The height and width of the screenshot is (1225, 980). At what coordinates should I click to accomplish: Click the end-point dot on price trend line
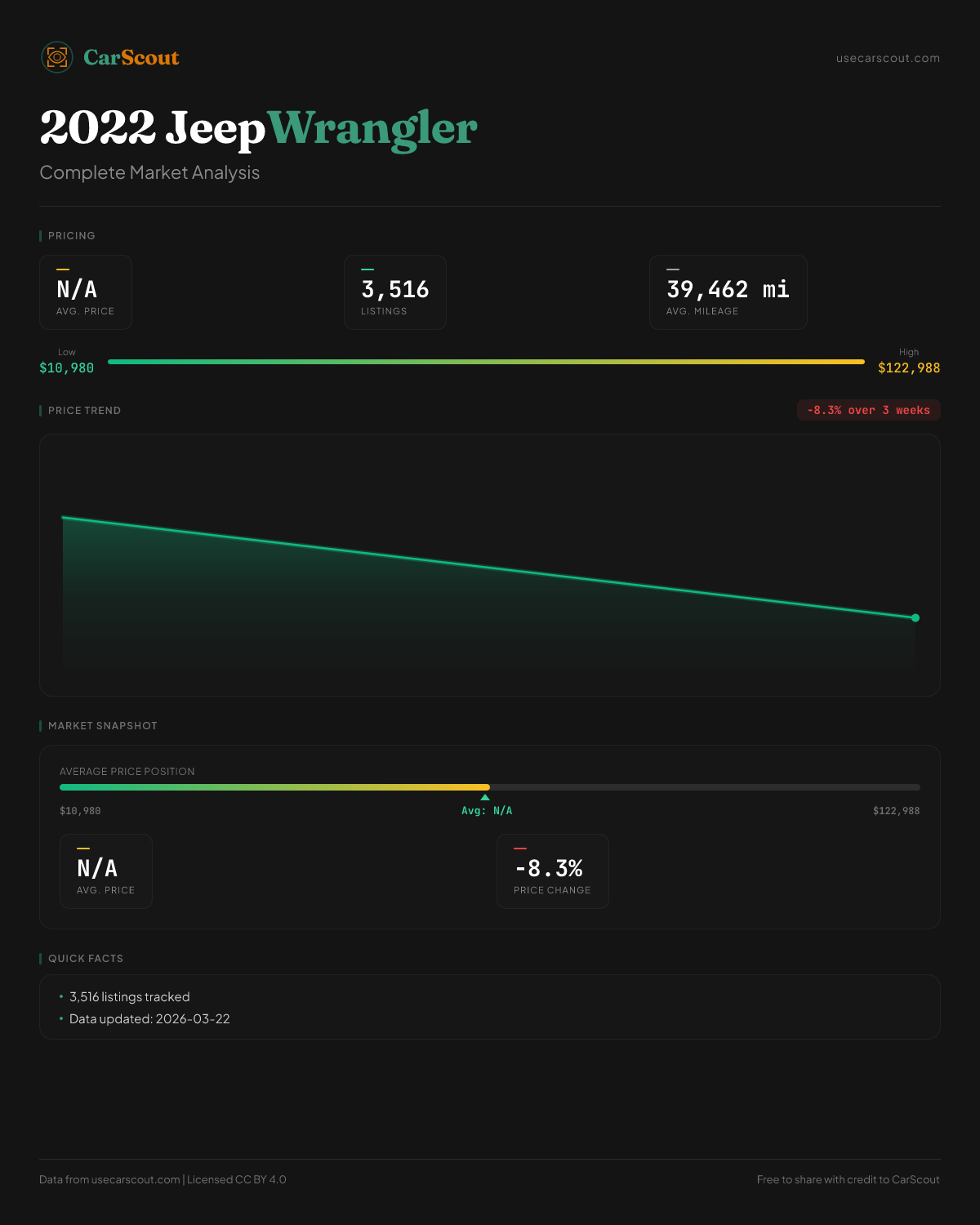tap(915, 618)
